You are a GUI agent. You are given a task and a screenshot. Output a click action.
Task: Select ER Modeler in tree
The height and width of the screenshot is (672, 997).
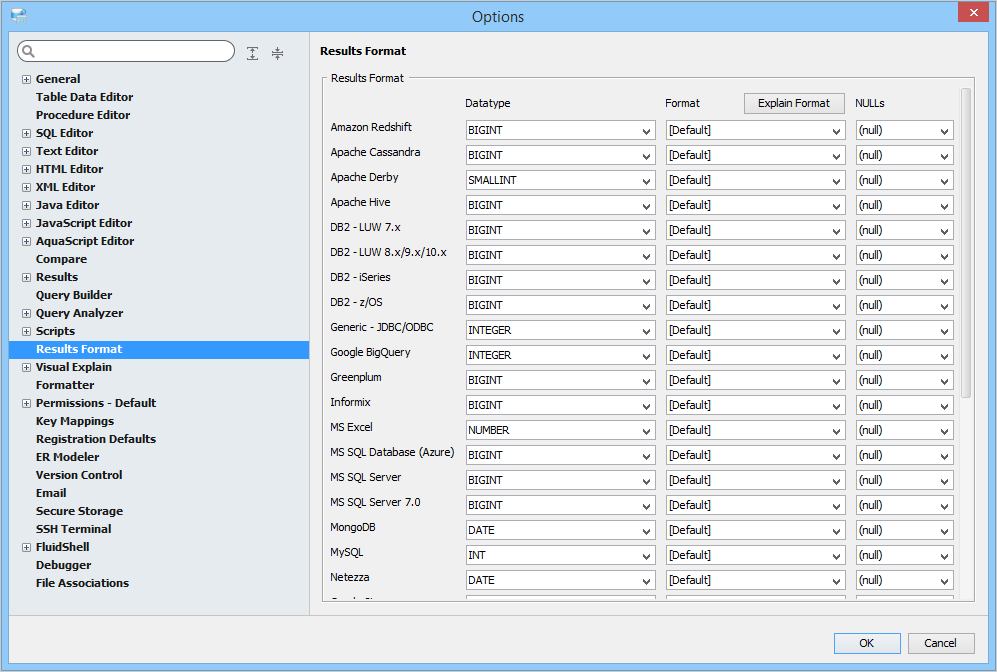point(67,457)
